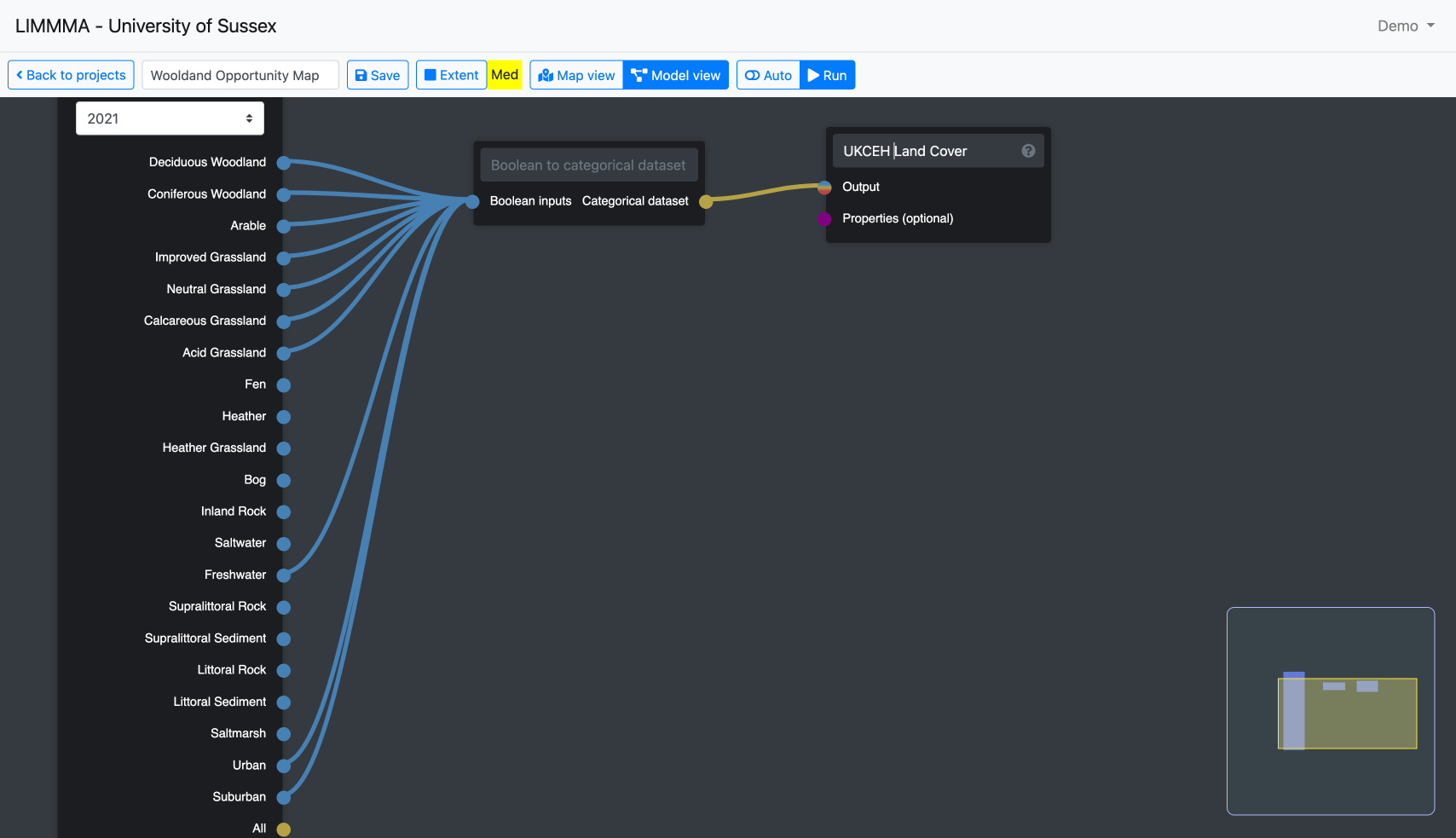
Task: Click the help icon on UKCEH Land Cover node
Action: pos(1028,151)
